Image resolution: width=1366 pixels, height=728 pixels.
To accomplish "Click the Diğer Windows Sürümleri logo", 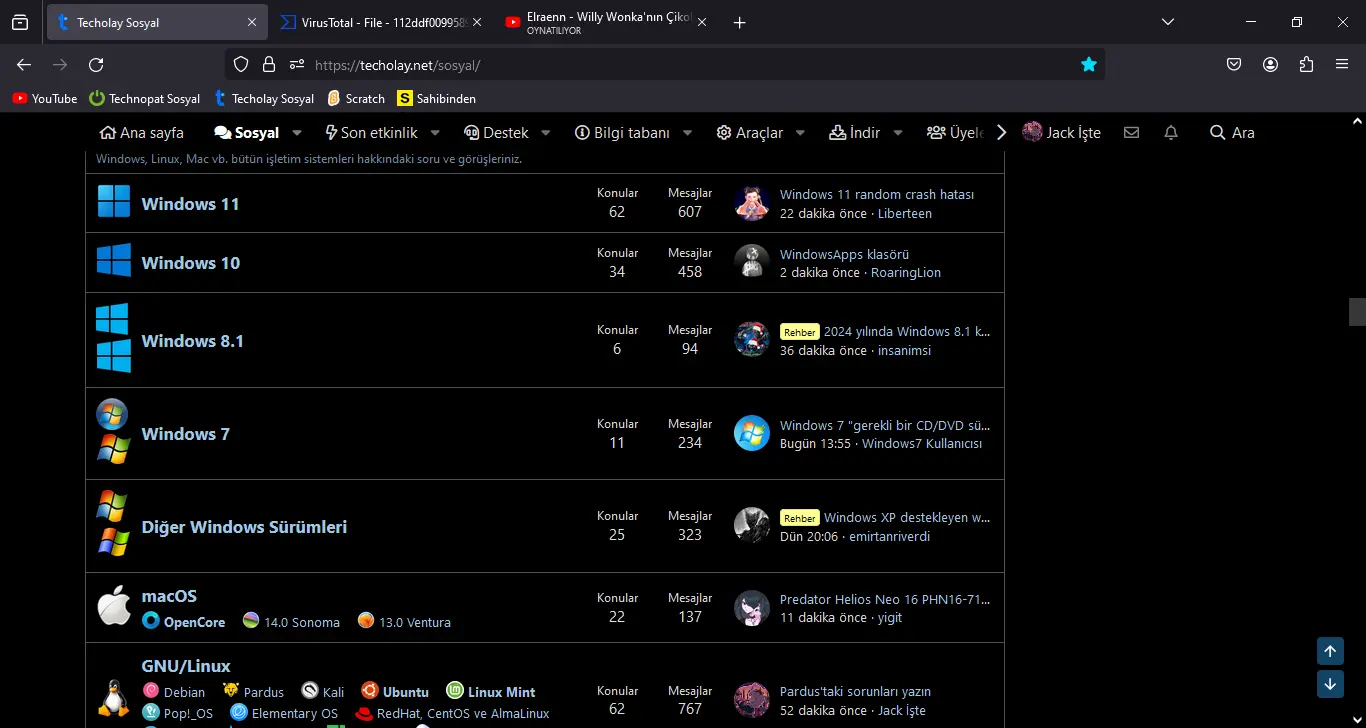I will 113,524.
